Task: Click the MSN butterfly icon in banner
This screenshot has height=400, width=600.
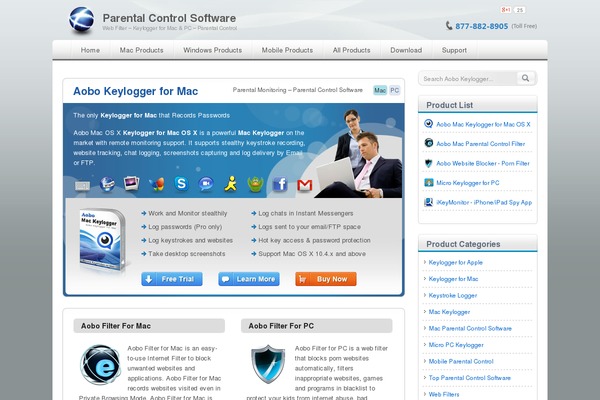Action: click(x=157, y=184)
